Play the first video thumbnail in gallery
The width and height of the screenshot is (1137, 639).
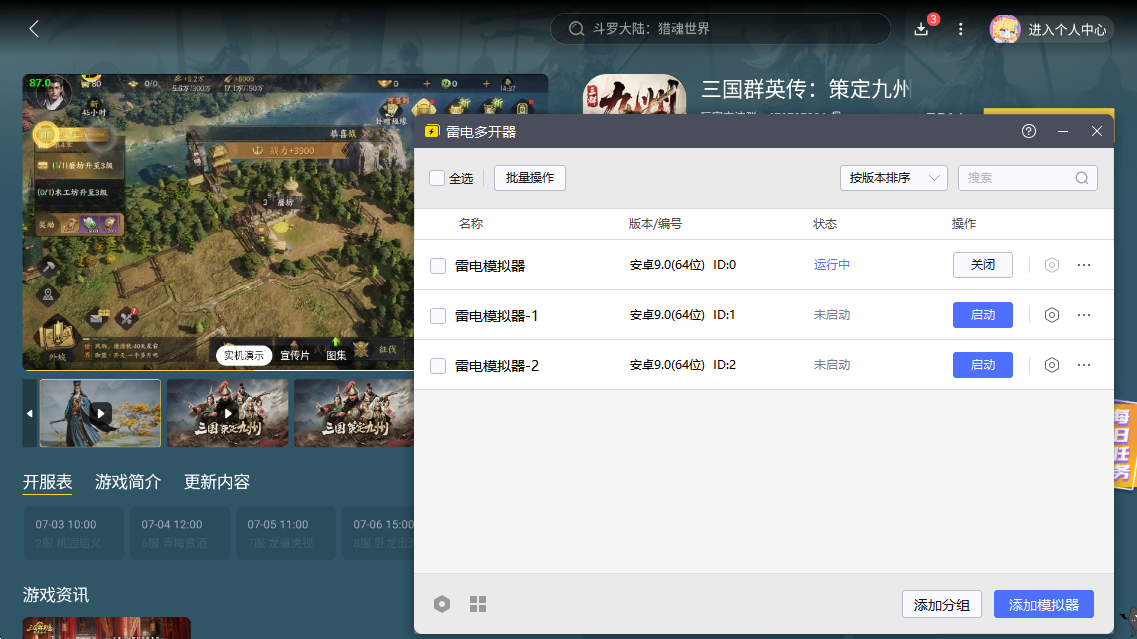(100, 413)
